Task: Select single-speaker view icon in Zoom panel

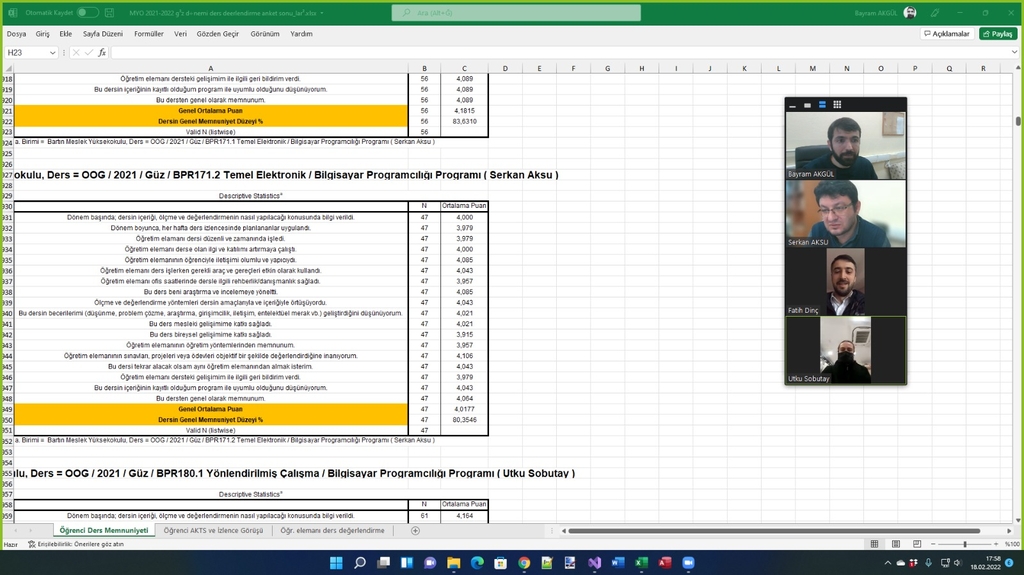Action: click(x=807, y=104)
